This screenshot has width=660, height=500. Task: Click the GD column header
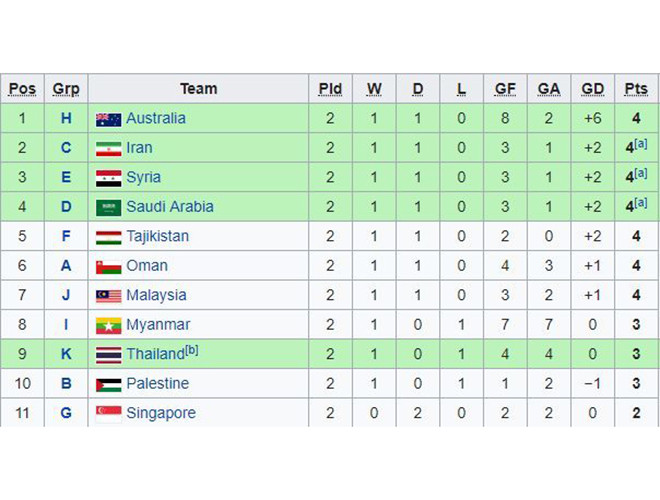593,89
